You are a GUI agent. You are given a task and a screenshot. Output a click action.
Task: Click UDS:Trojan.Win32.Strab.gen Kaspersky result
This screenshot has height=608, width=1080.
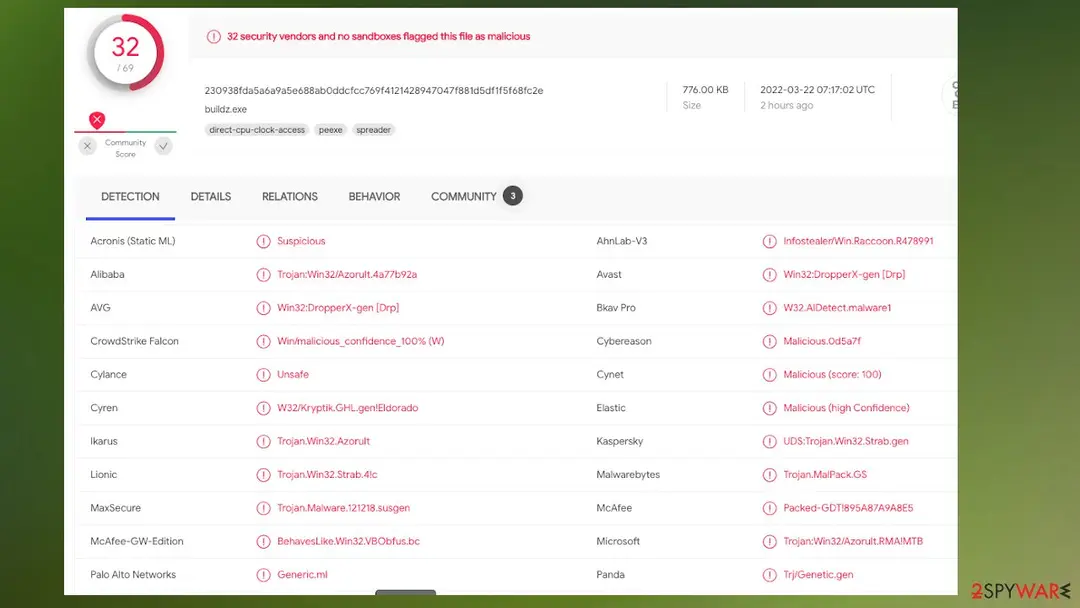pyautogui.click(x=846, y=441)
